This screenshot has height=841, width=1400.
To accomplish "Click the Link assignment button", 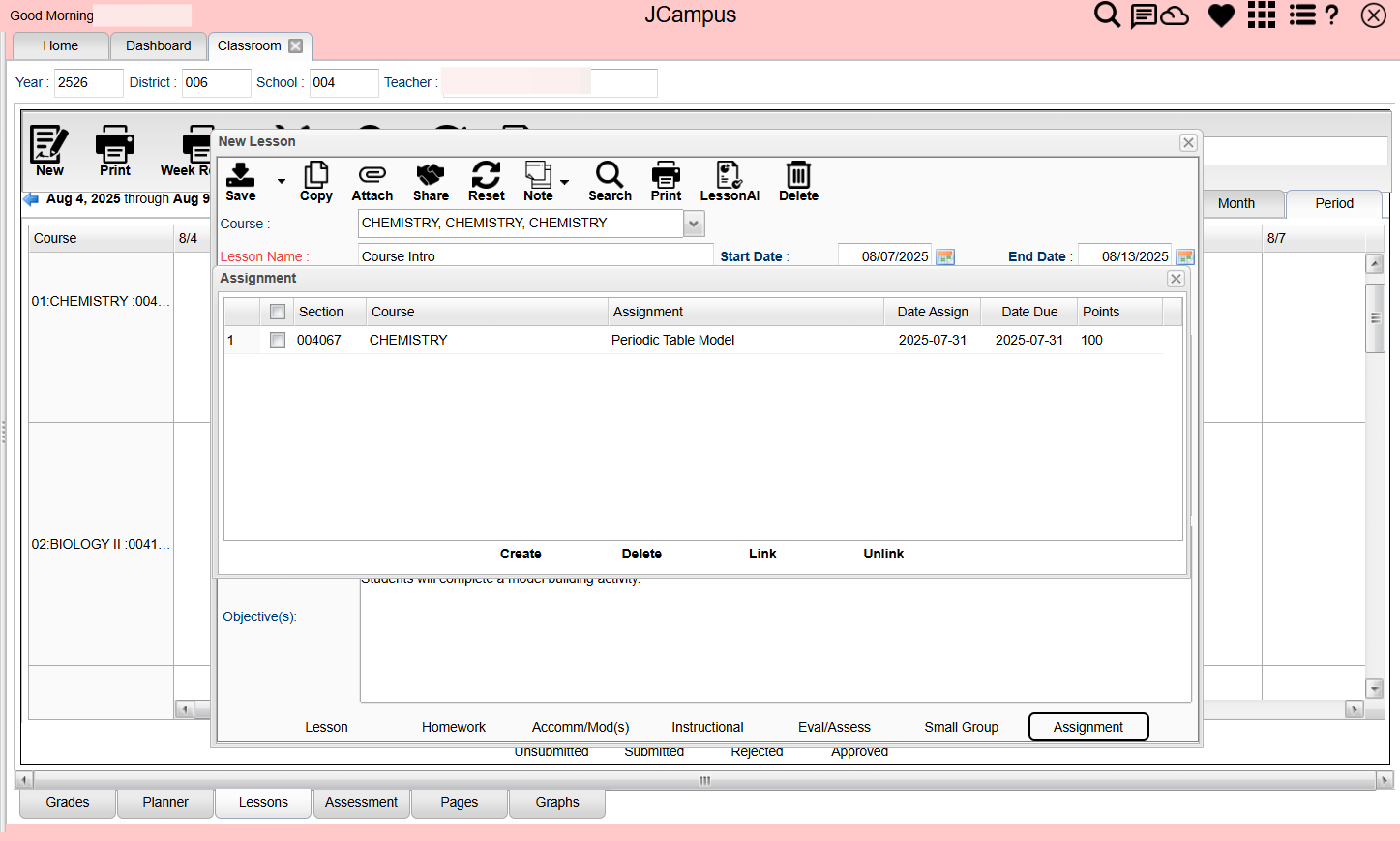I will (x=762, y=554).
